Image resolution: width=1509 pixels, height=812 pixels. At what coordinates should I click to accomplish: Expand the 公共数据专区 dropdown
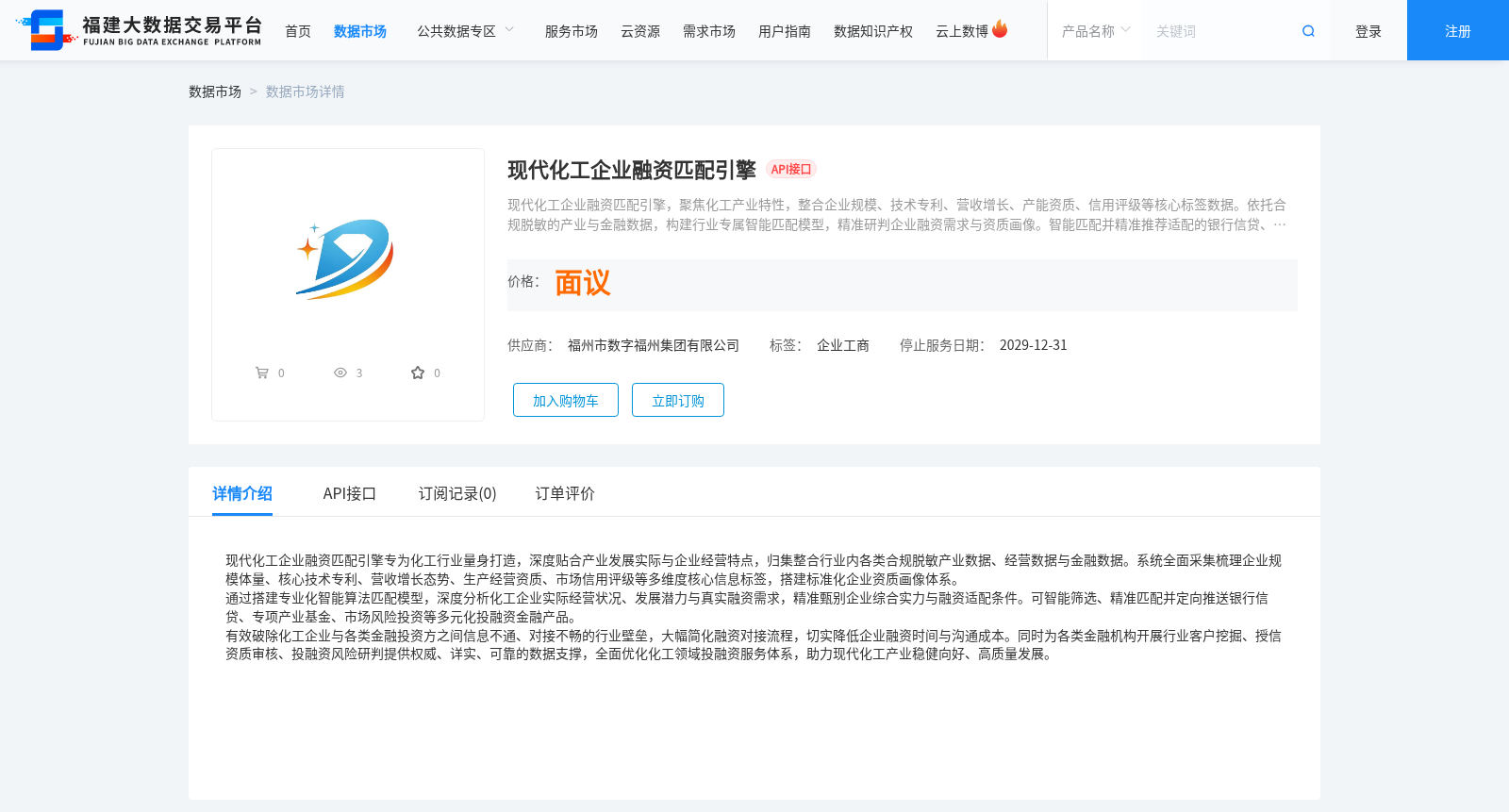tap(466, 31)
